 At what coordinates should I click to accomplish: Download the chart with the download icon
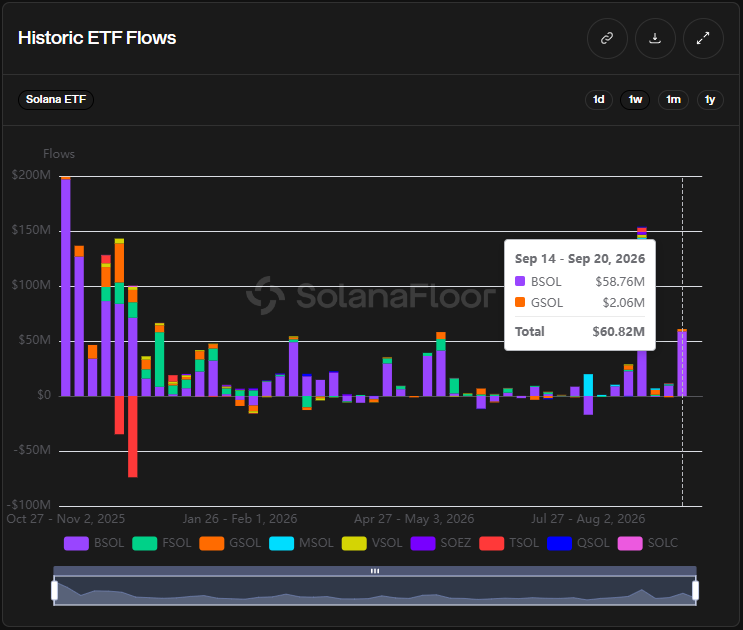(655, 38)
